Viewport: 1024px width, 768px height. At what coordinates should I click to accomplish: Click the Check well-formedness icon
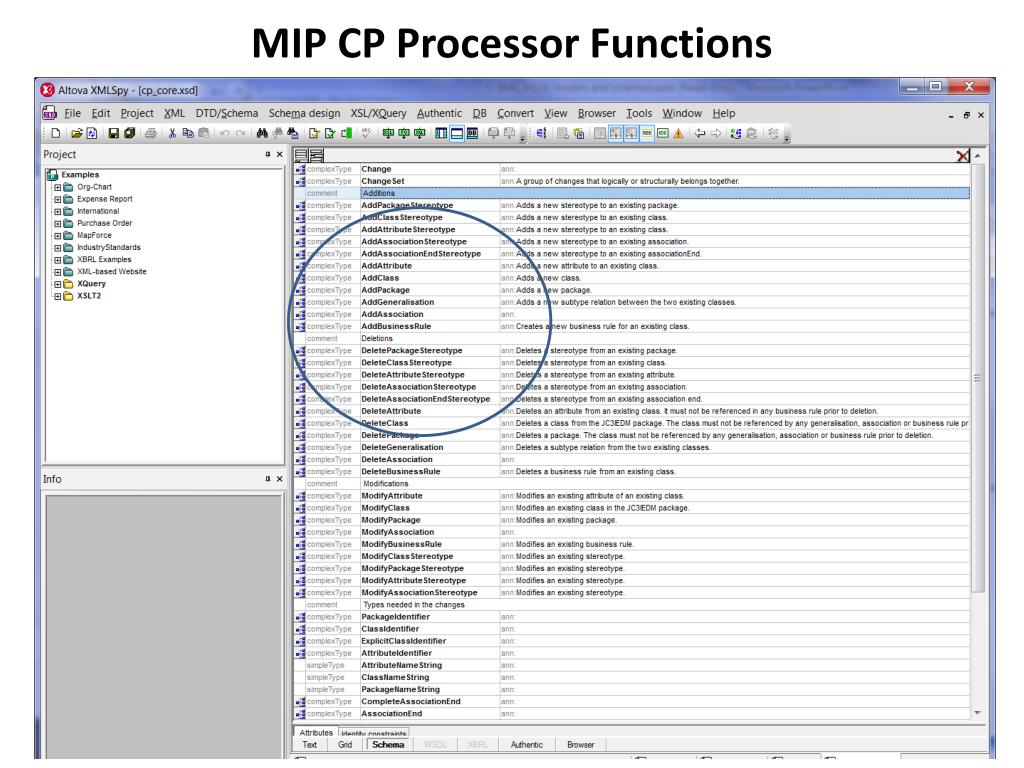(x=314, y=133)
